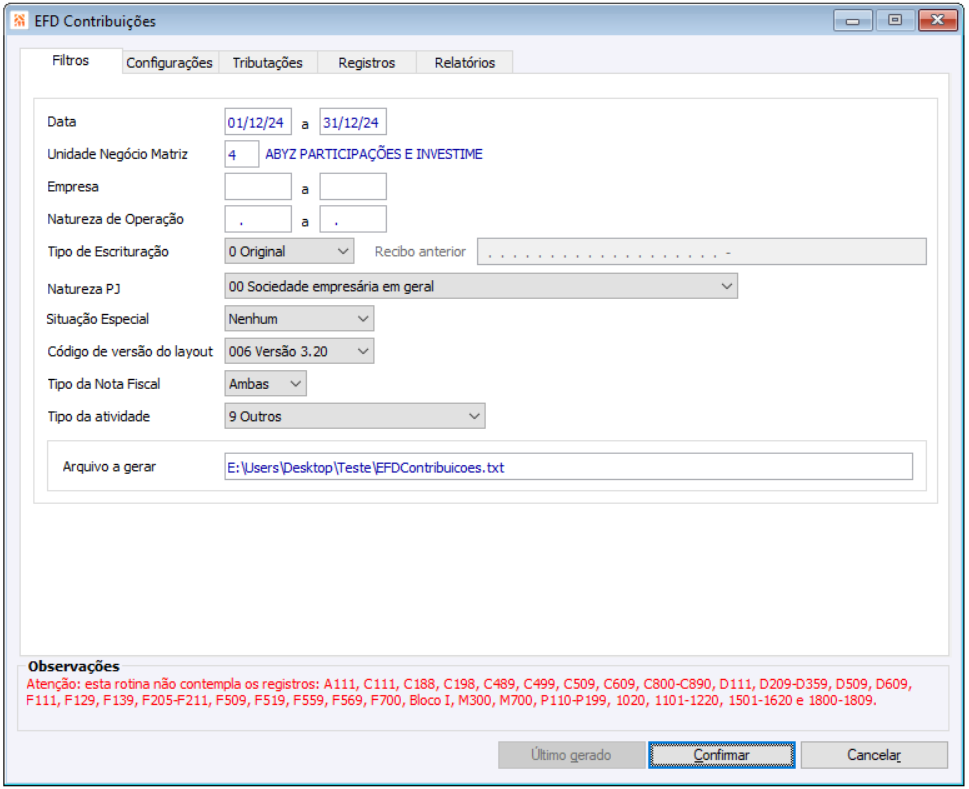Switch to the Filtros tab

click(x=70, y=61)
